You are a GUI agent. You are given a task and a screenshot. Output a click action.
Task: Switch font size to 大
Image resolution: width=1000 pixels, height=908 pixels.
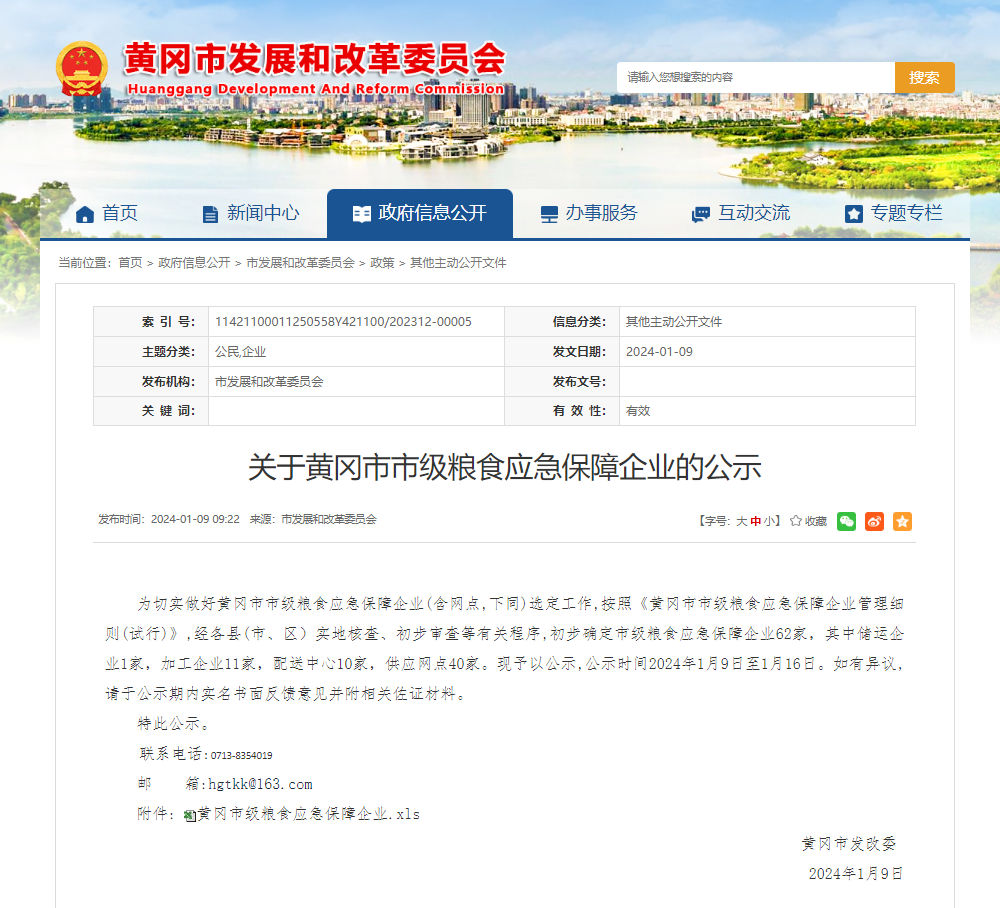click(x=740, y=520)
